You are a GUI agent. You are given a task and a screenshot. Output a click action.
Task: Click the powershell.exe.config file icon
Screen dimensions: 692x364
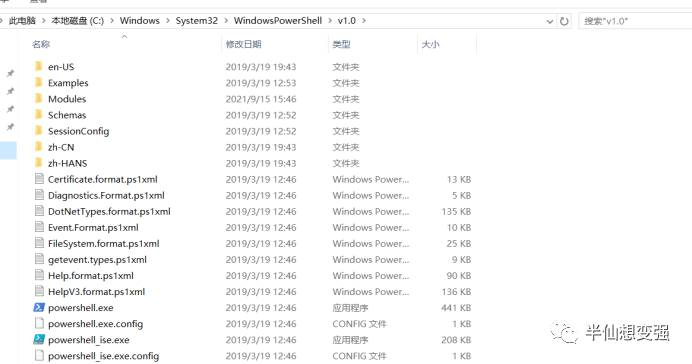pyautogui.click(x=39, y=323)
